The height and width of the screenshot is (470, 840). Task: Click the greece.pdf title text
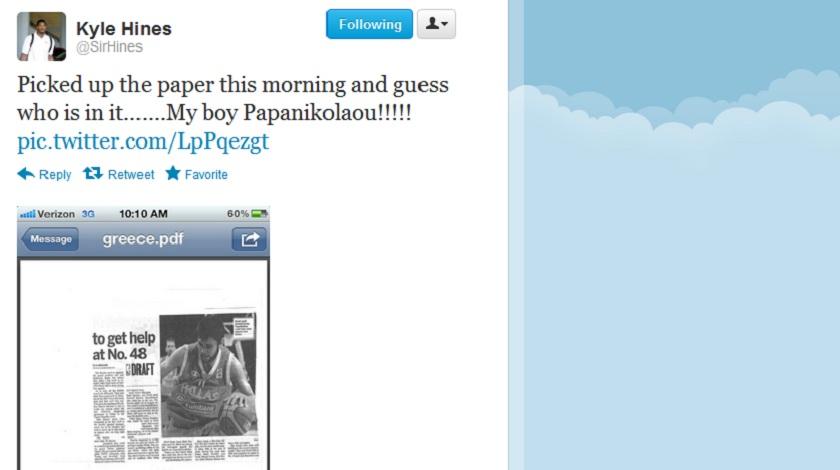click(x=143, y=239)
